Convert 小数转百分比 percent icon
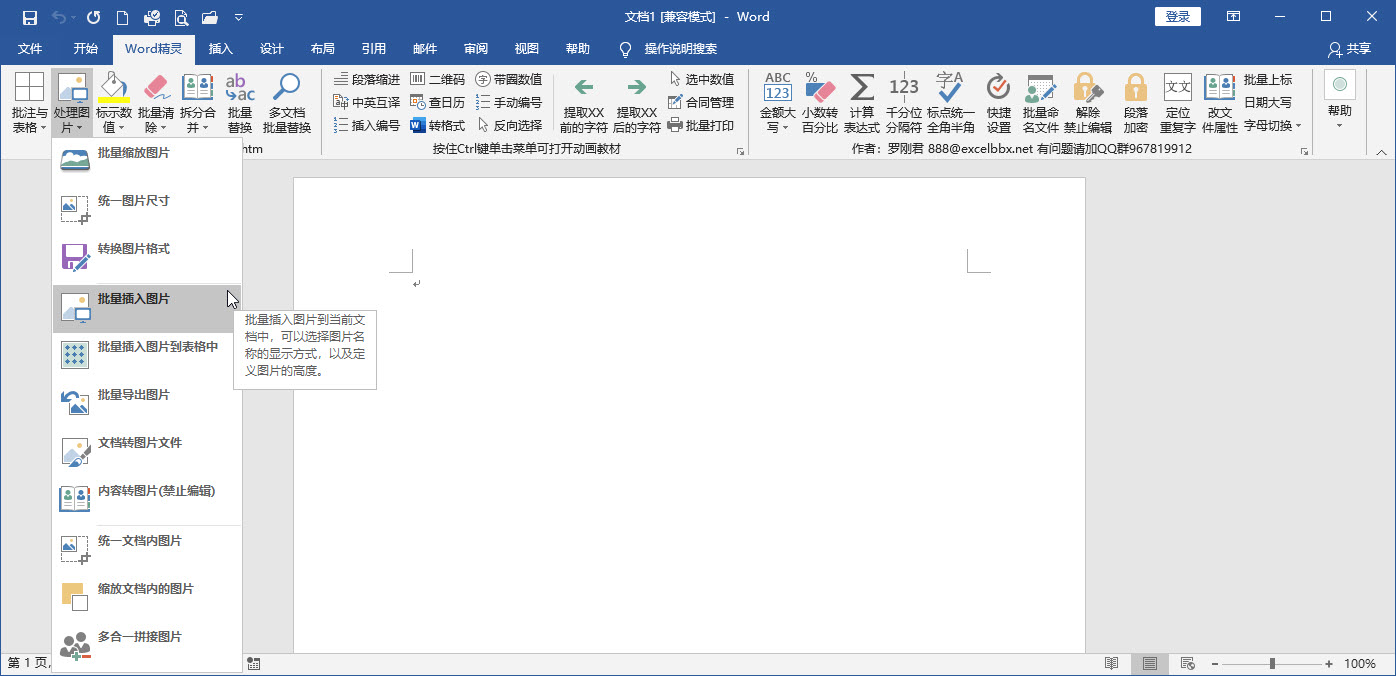The image size is (1396, 676). click(x=819, y=104)
